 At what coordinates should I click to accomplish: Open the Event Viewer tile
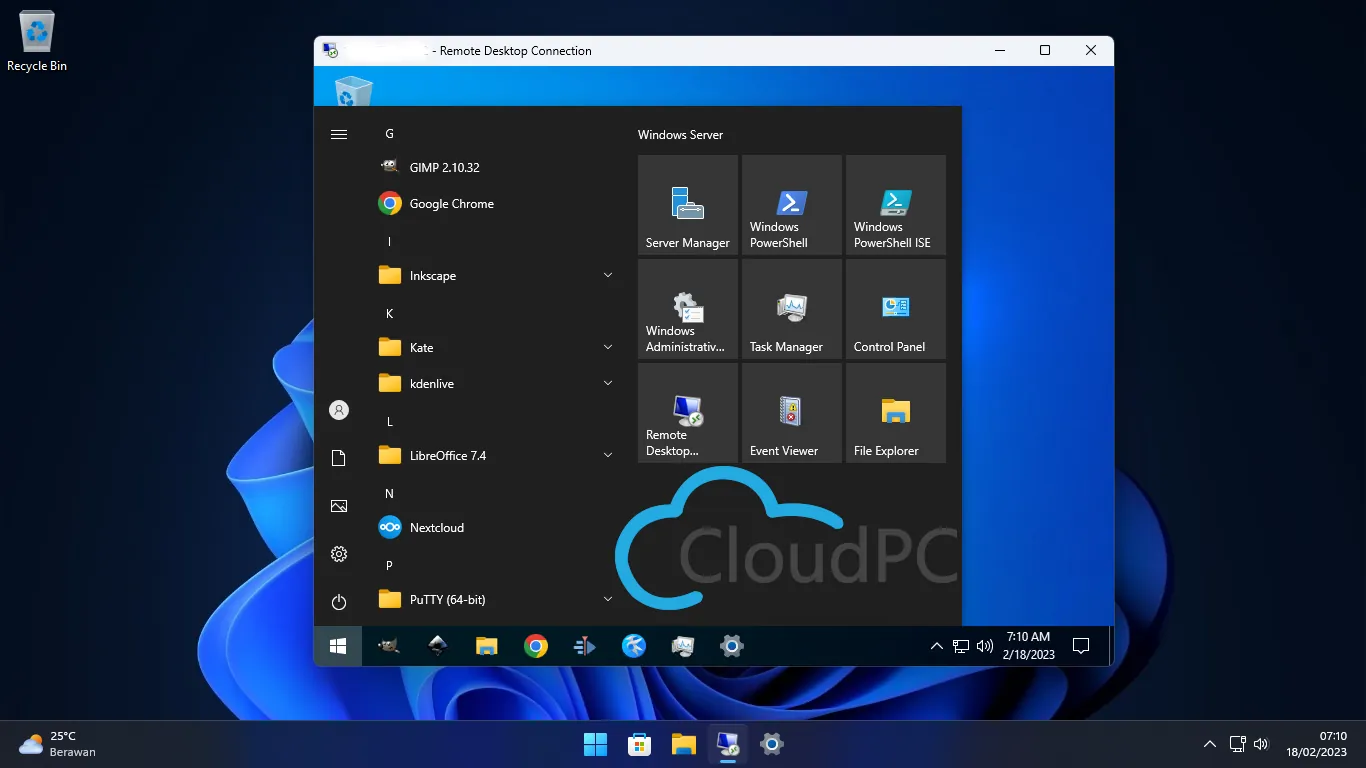click(792, 413)
